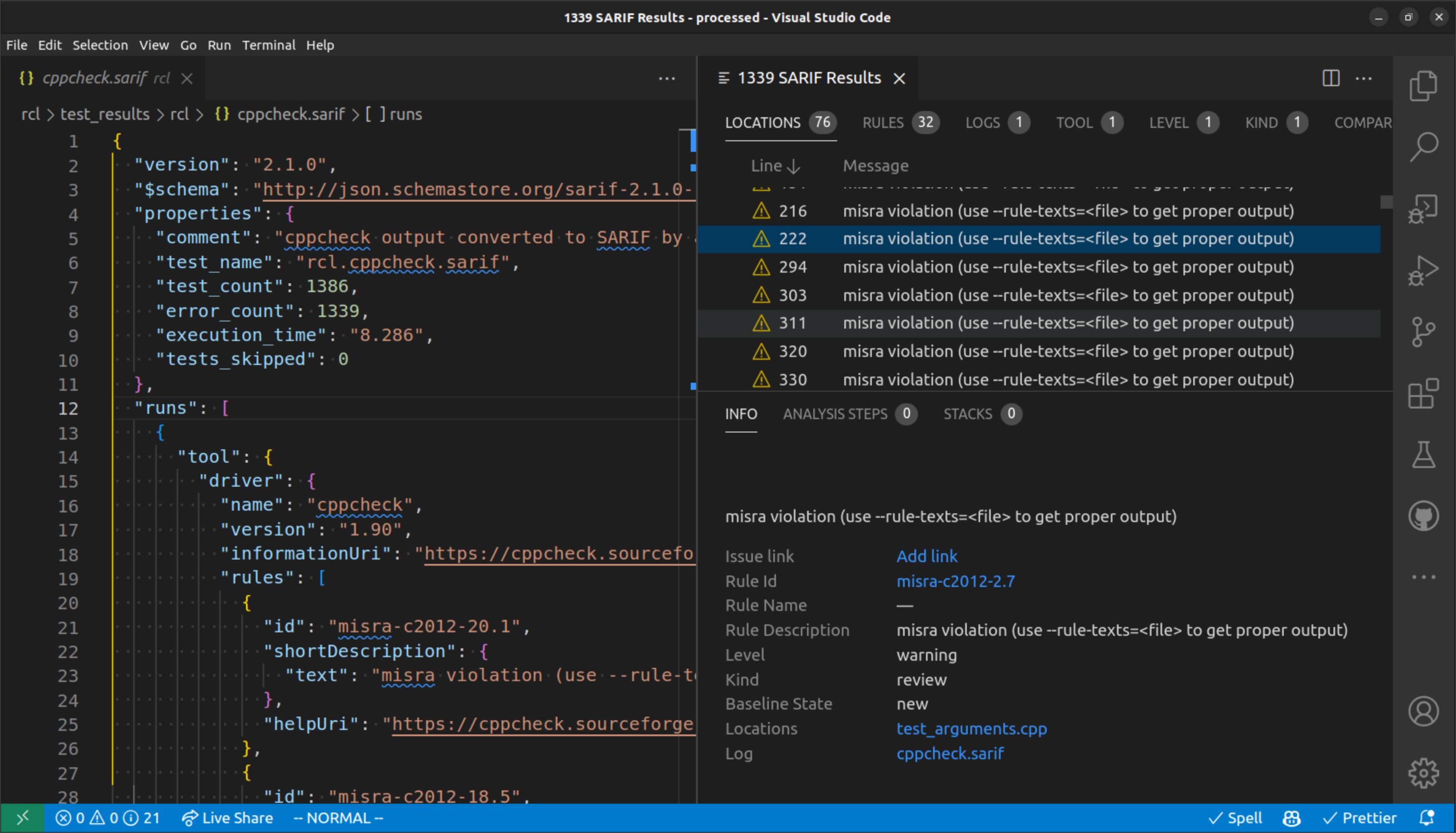Open the Testing beaker view
Viewport: 1456px width, 833px height.
click(1423, 455)
